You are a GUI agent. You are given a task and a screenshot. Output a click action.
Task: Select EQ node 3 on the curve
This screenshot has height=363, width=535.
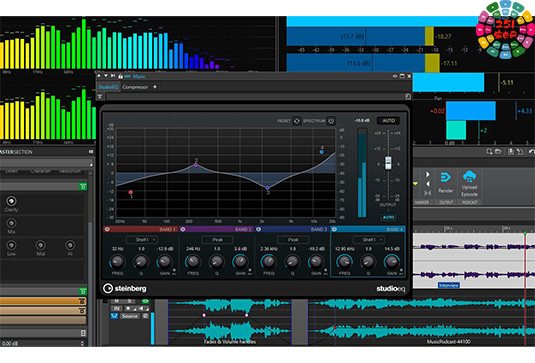click(x=268, y=188)
